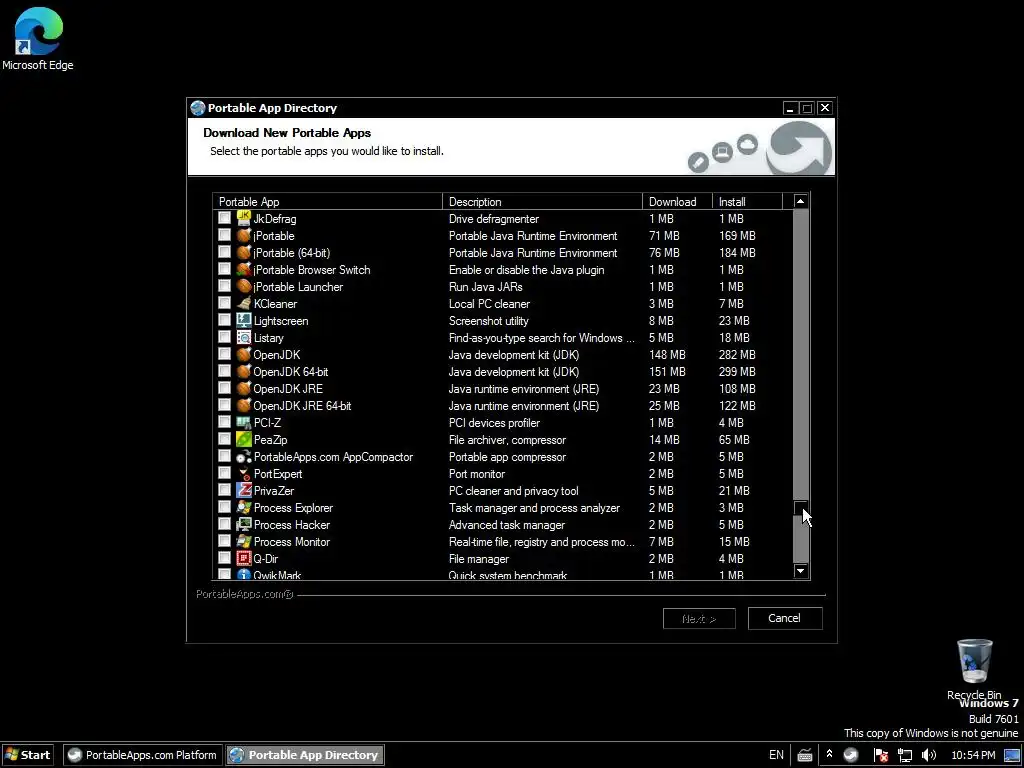Click the scrollbar up arrow

(801, 201)
